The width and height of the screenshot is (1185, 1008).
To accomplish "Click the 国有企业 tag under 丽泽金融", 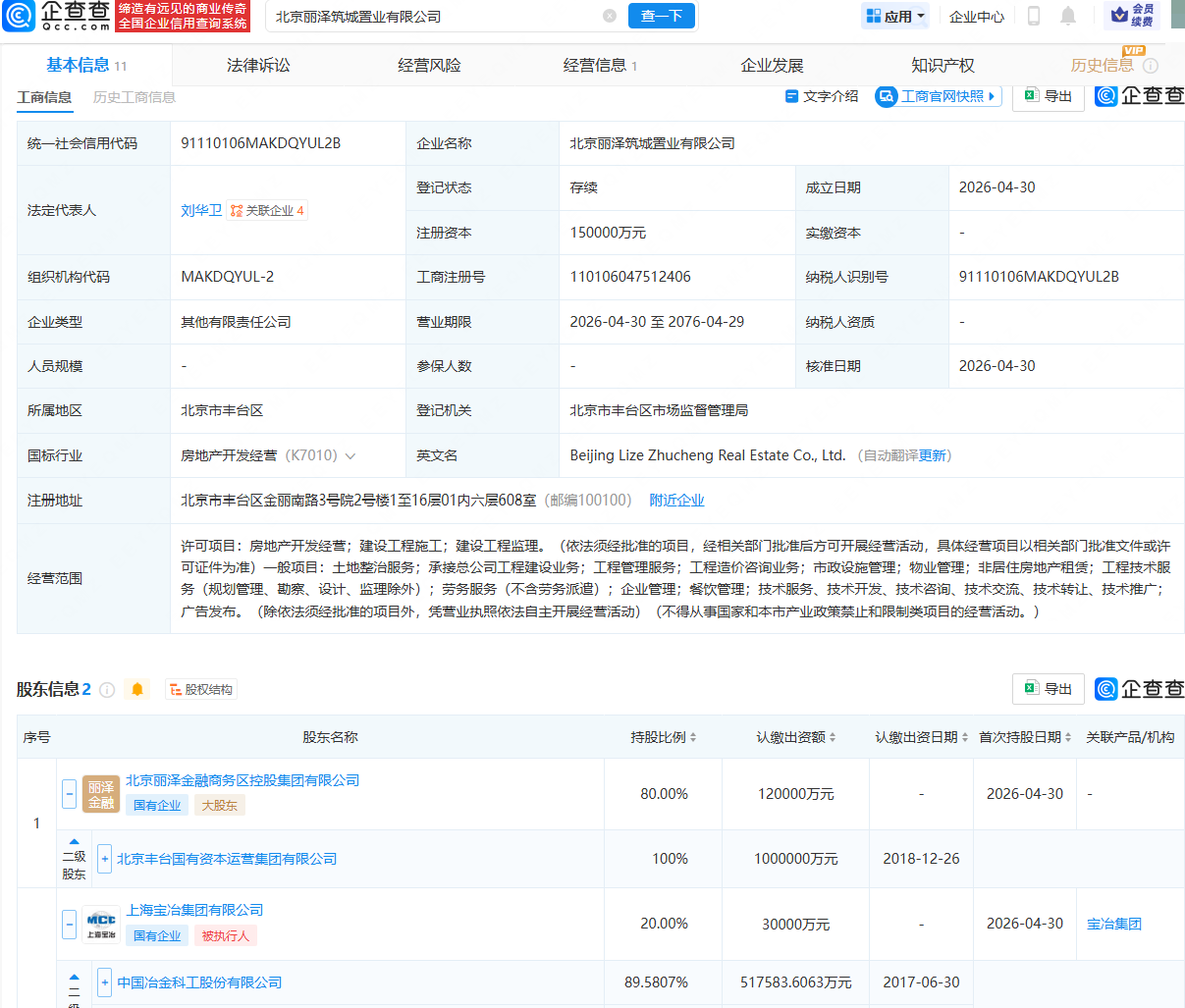I will pyautogui.click(x=157, y=805).
